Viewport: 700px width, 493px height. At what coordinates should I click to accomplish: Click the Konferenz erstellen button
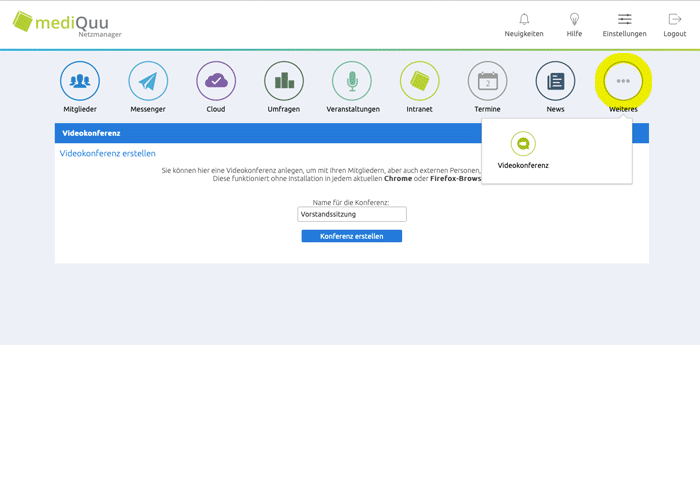coord(352,236)
